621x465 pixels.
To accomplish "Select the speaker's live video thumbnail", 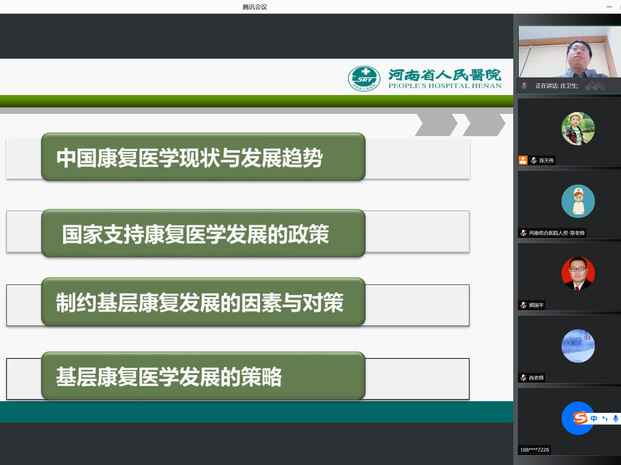I will click(569, 52).
